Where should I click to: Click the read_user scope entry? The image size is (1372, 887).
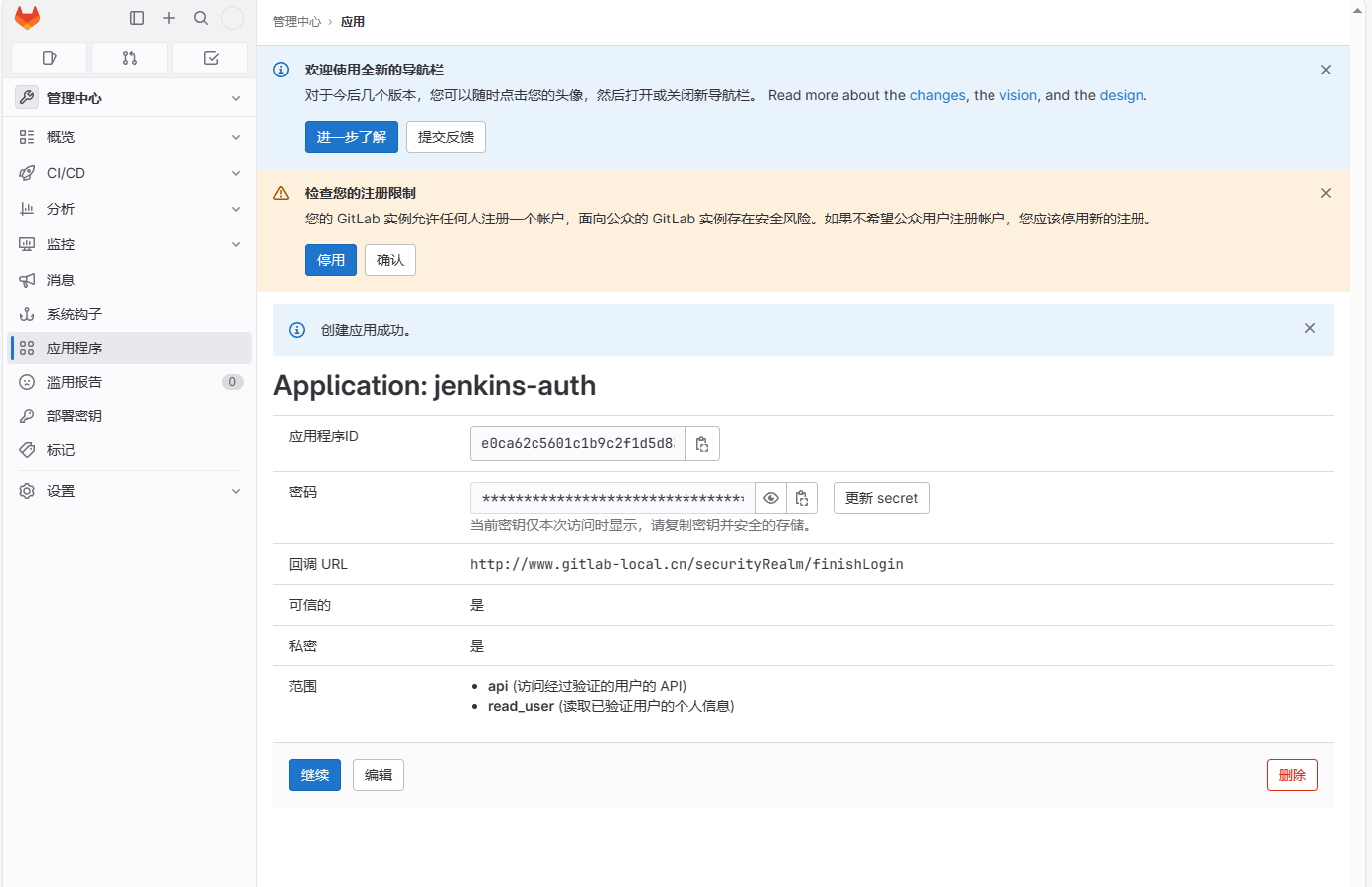[611, 706]
